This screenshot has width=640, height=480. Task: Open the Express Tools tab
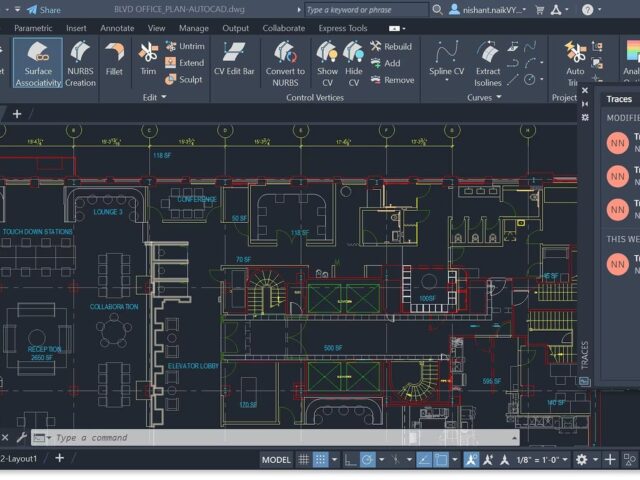coord(343,28)
